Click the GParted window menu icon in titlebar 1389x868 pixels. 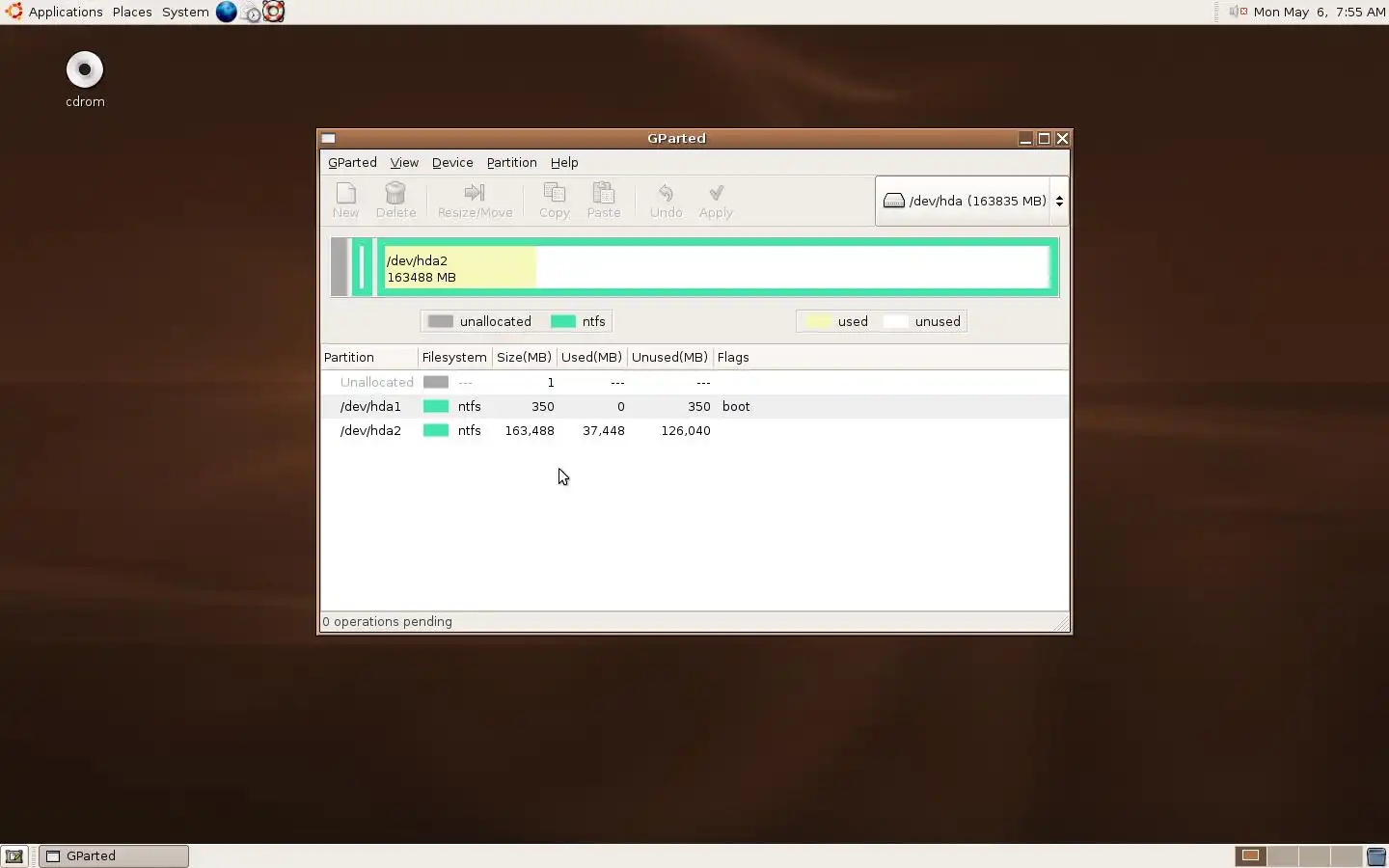pos(328,138)
